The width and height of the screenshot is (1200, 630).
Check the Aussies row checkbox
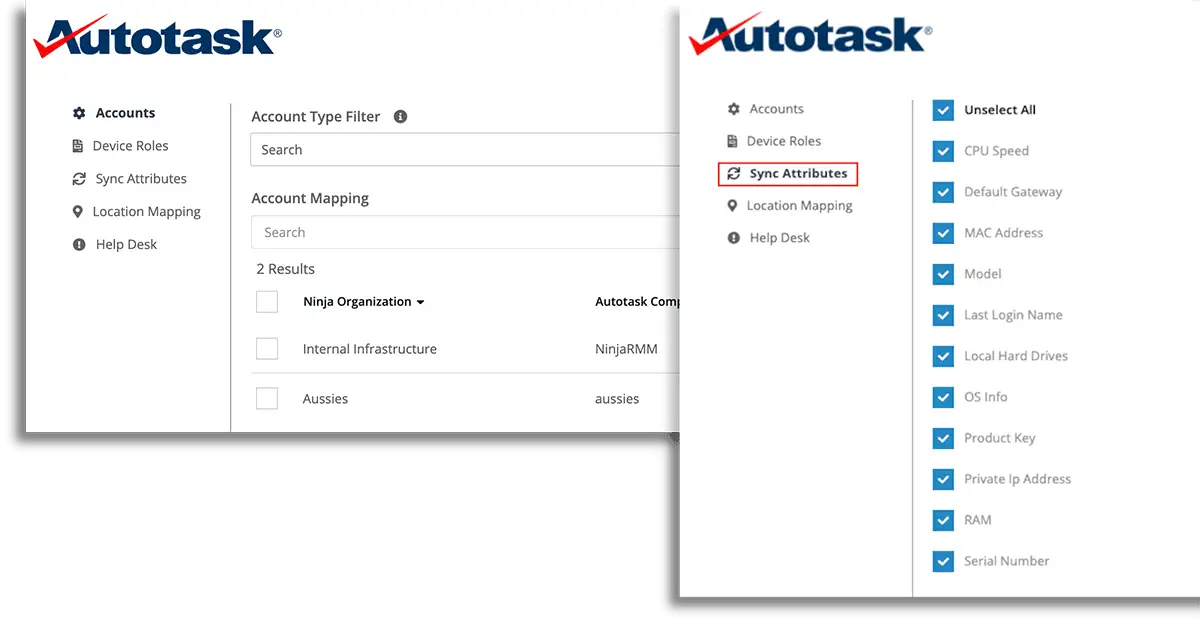click(x=267, y=398)
